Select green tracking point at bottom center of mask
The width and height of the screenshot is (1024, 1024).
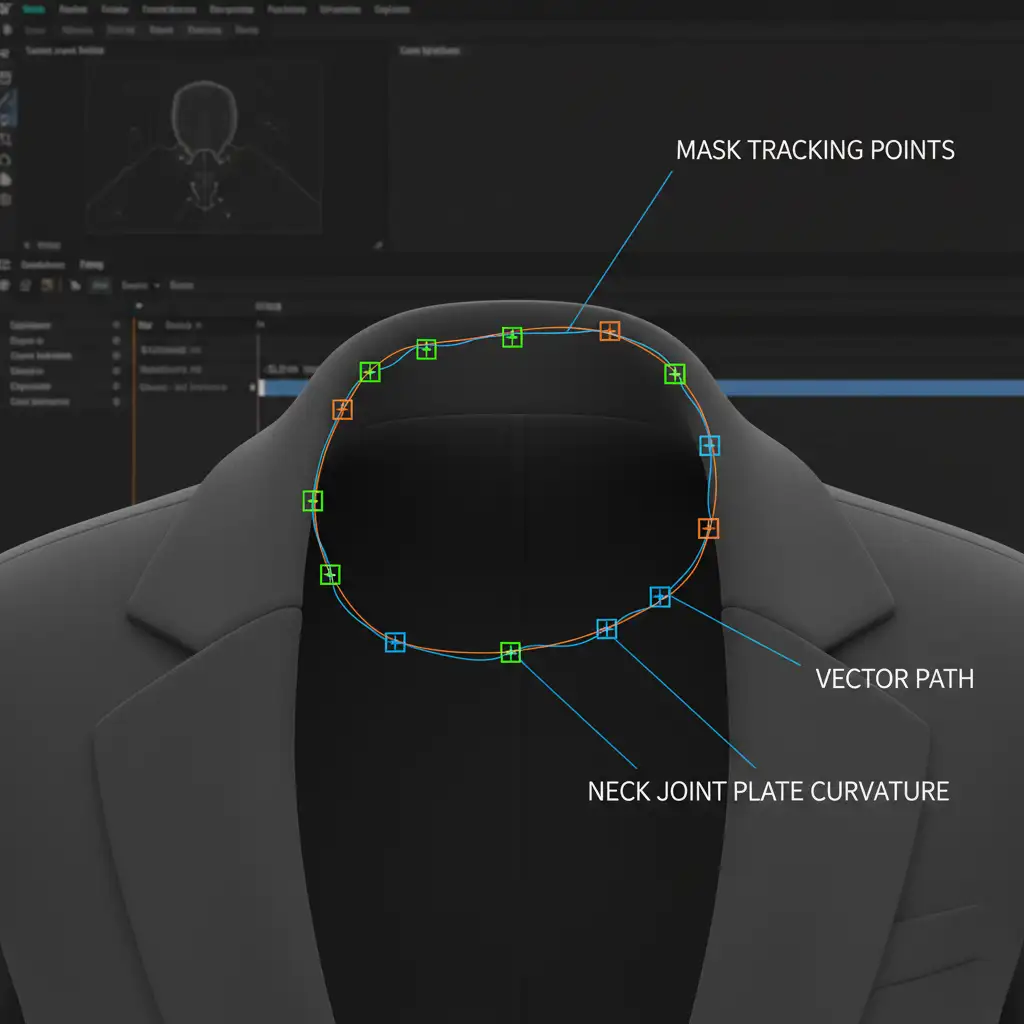tap(511, 652)
